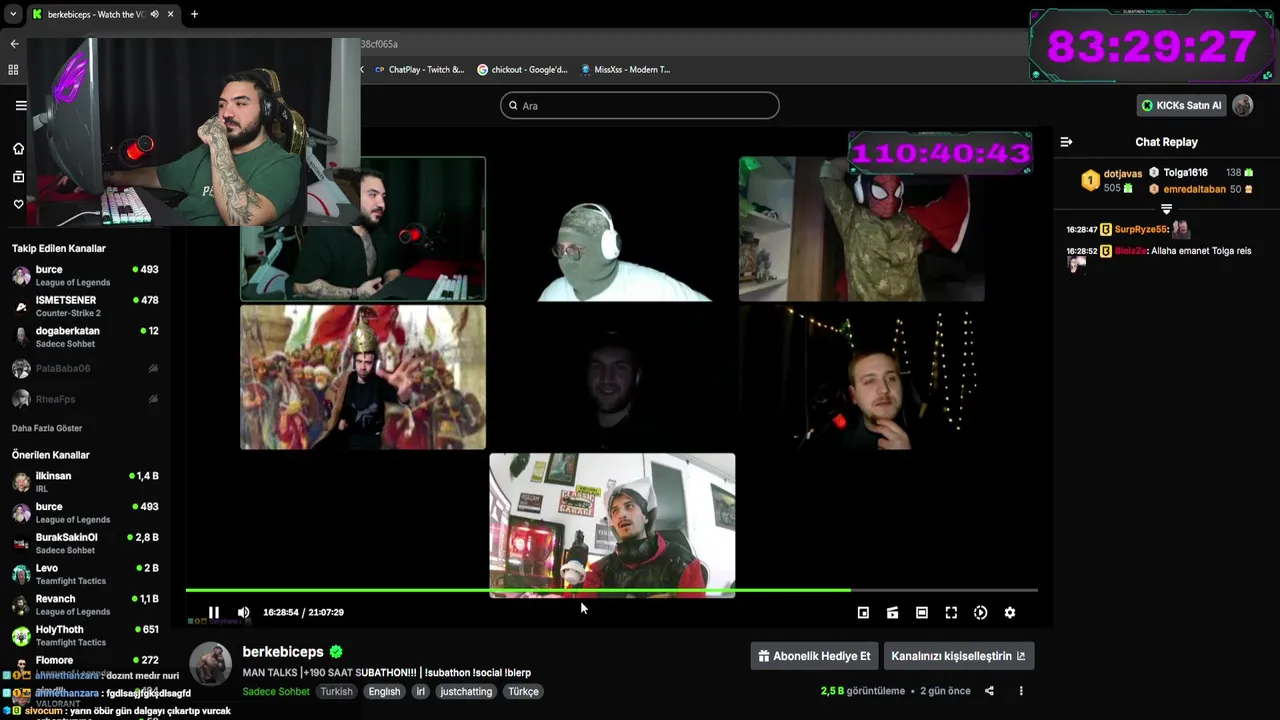Open burce in followed channels list
This screenshot has width=1280, height=720.
pyautogui.click(x=85, y=276)
